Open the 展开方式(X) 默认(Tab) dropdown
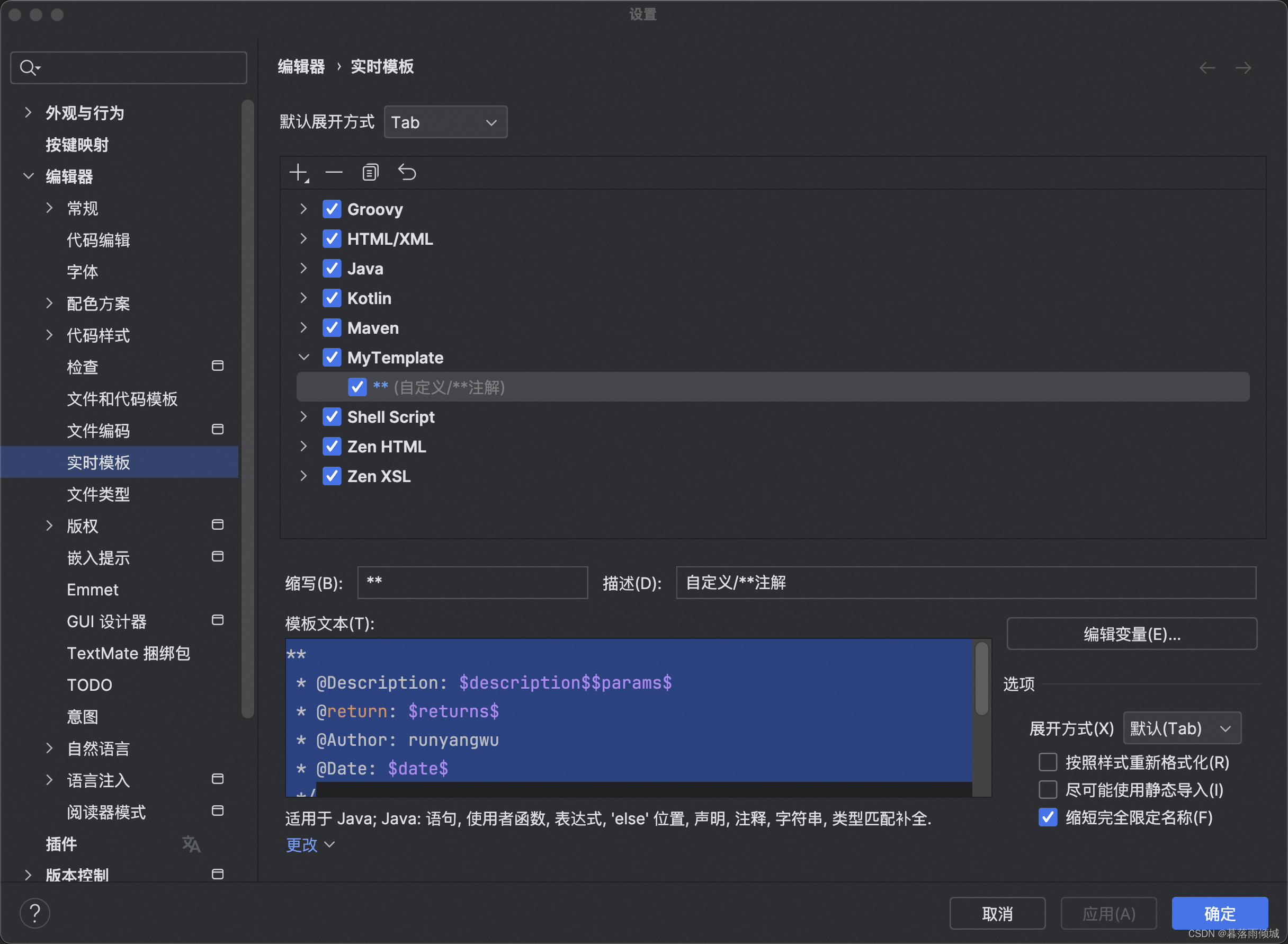Image resolution: width=1288 pixels, height=944 pixels. coord(1182,728)
